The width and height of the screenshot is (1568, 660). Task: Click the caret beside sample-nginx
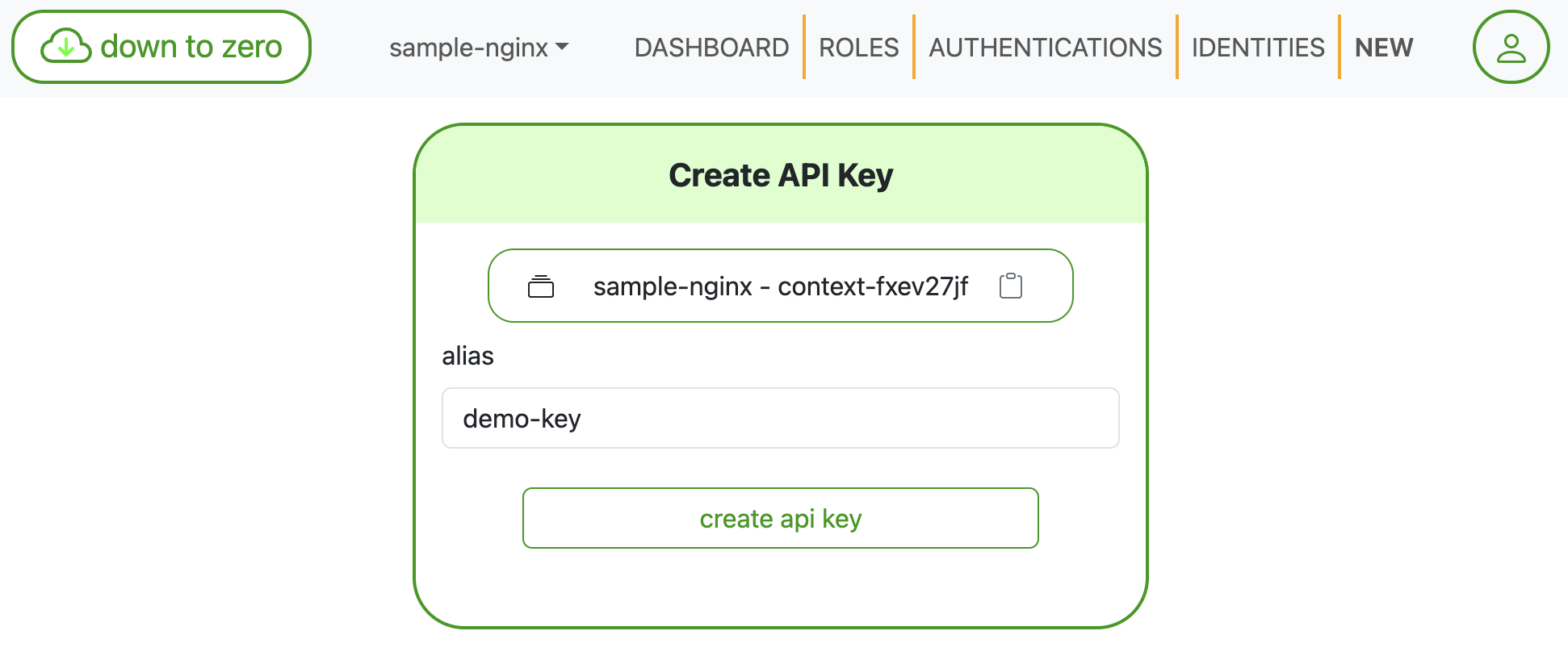pos(563,47)
